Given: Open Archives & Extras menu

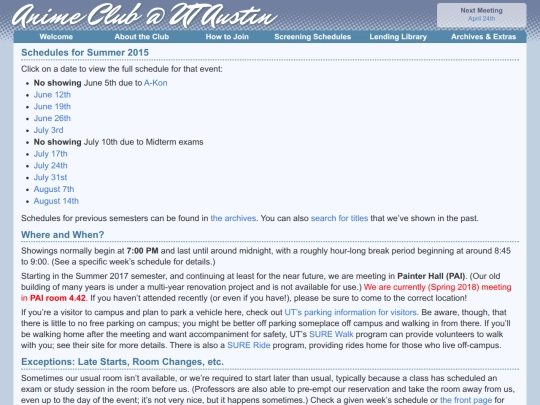Looking at the screenshot, I should [484, 37].
